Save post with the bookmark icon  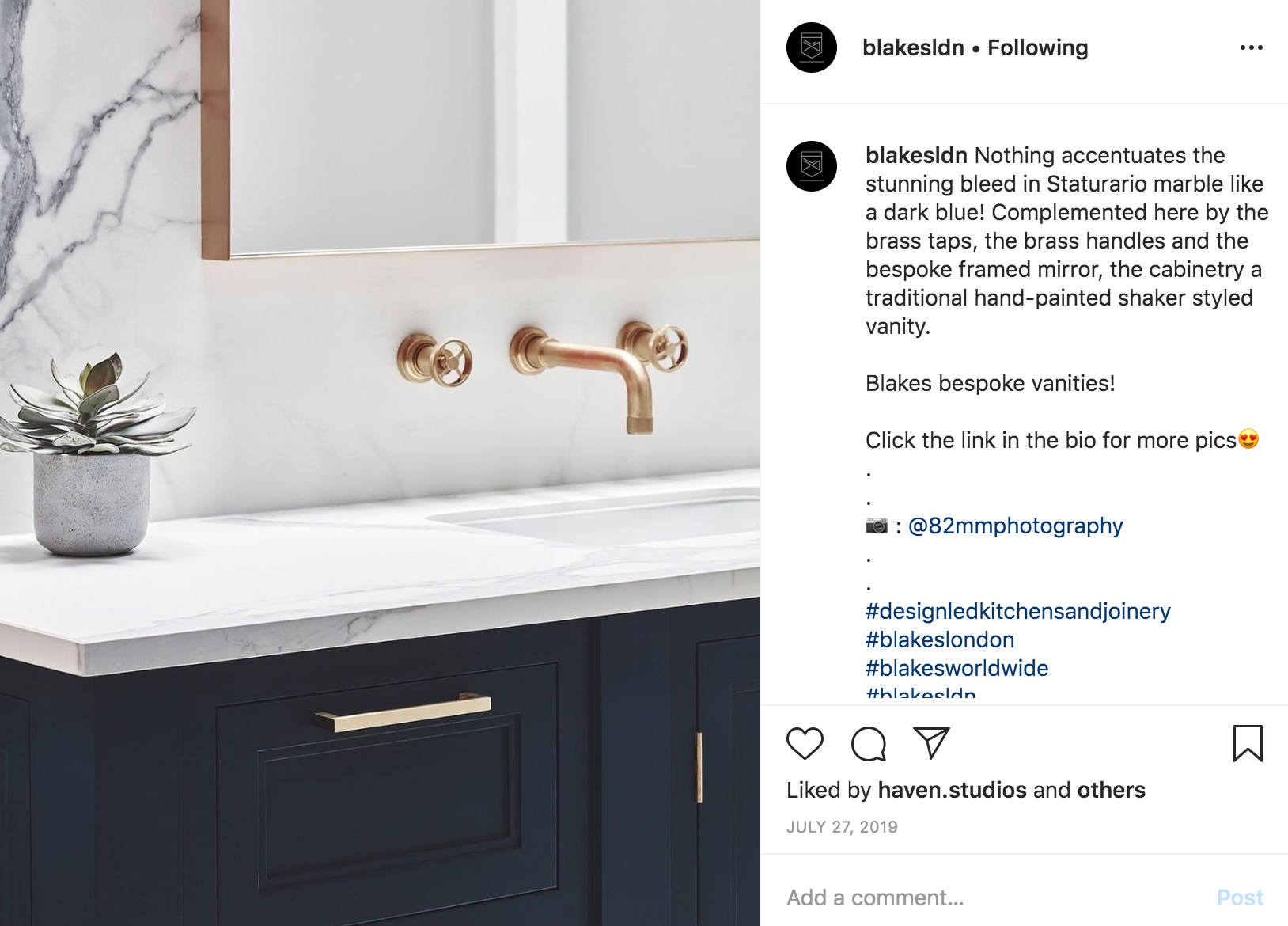click(x=1248, y=743)
